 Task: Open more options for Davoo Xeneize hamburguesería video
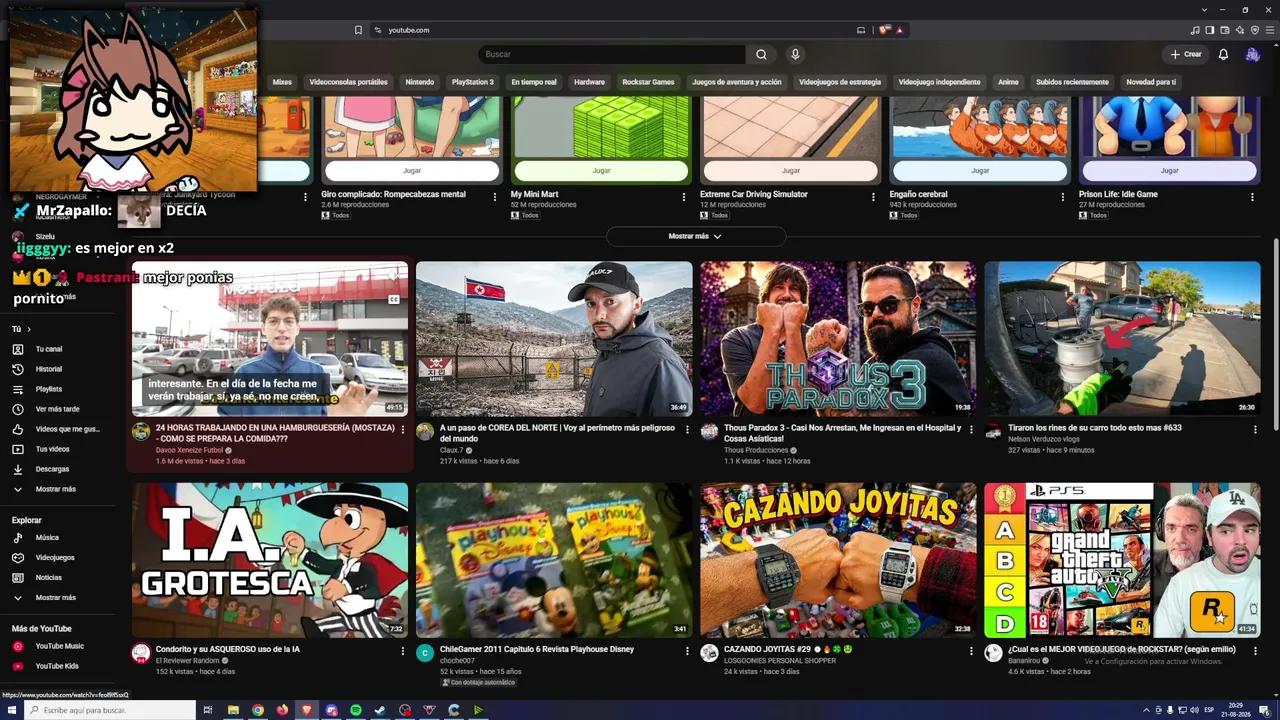coord(403,429)
